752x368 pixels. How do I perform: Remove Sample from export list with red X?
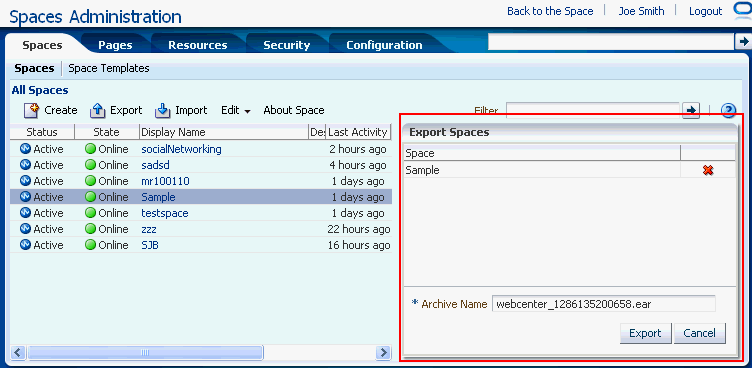[x=707, y=170]
